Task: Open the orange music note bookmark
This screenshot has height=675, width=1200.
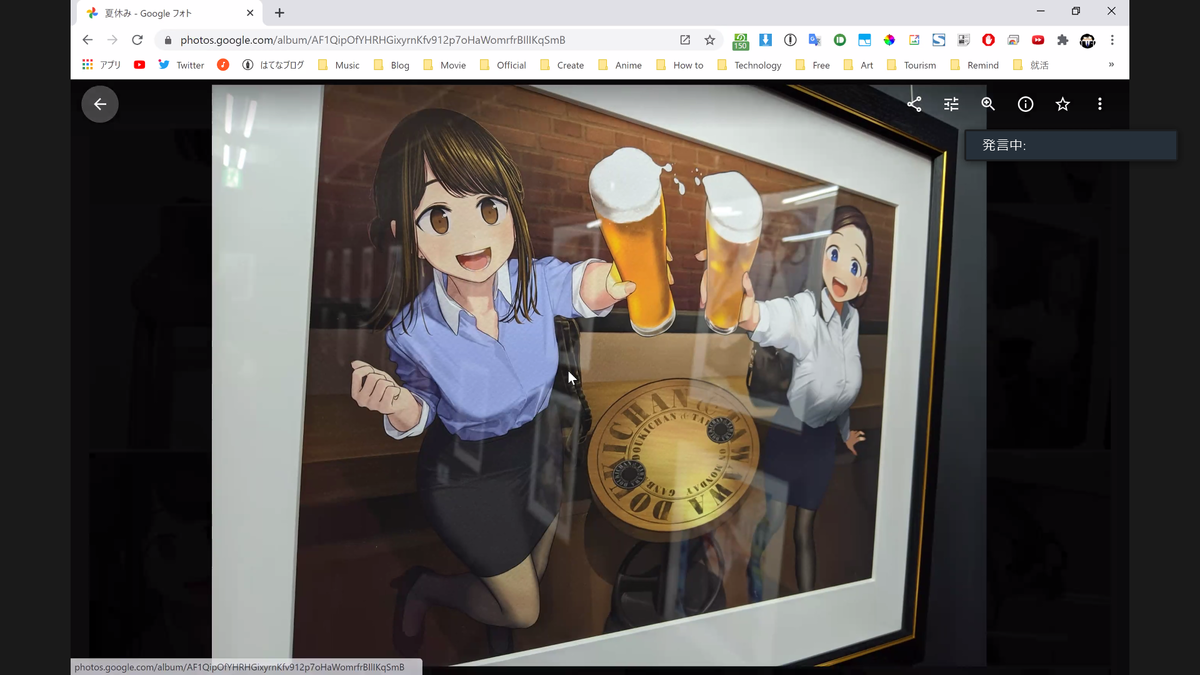Action: [223, 65]
